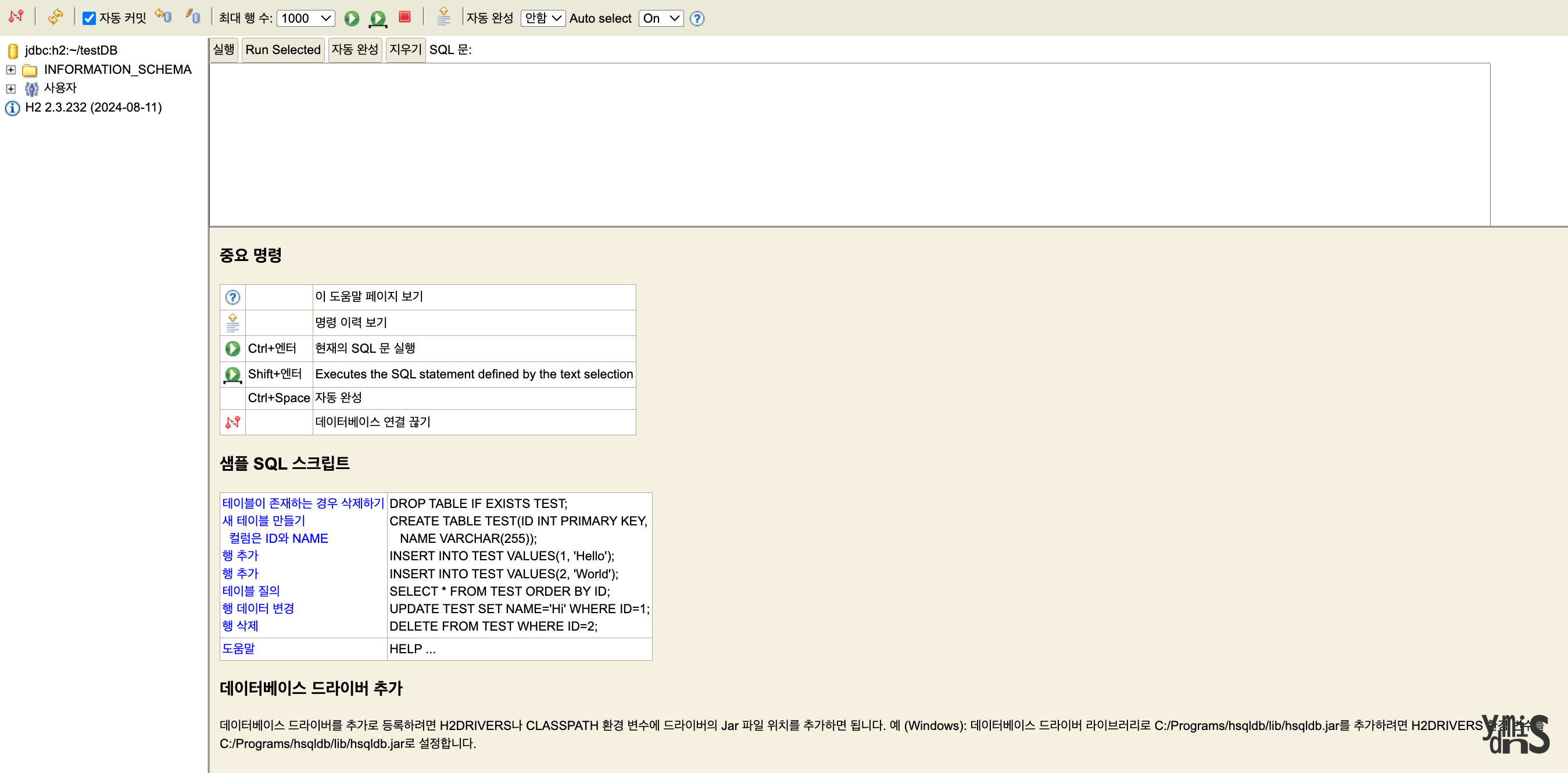Screen dimensions: 1568x773
Task: Click the 실행 button
Action: [x=223, y=50]
